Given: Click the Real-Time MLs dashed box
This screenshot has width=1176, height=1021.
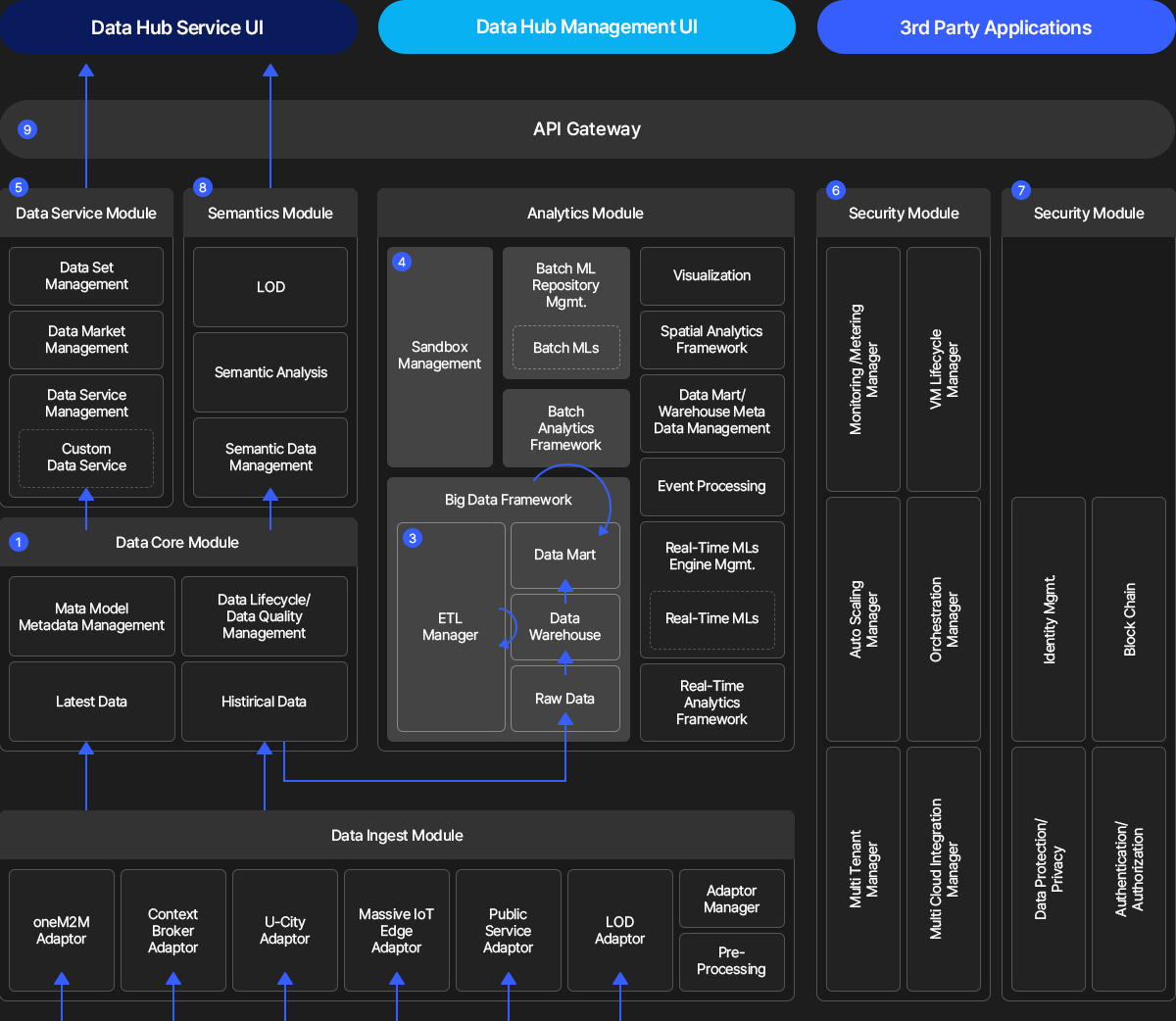Looking at the screenshot, I should pos(712,619).
